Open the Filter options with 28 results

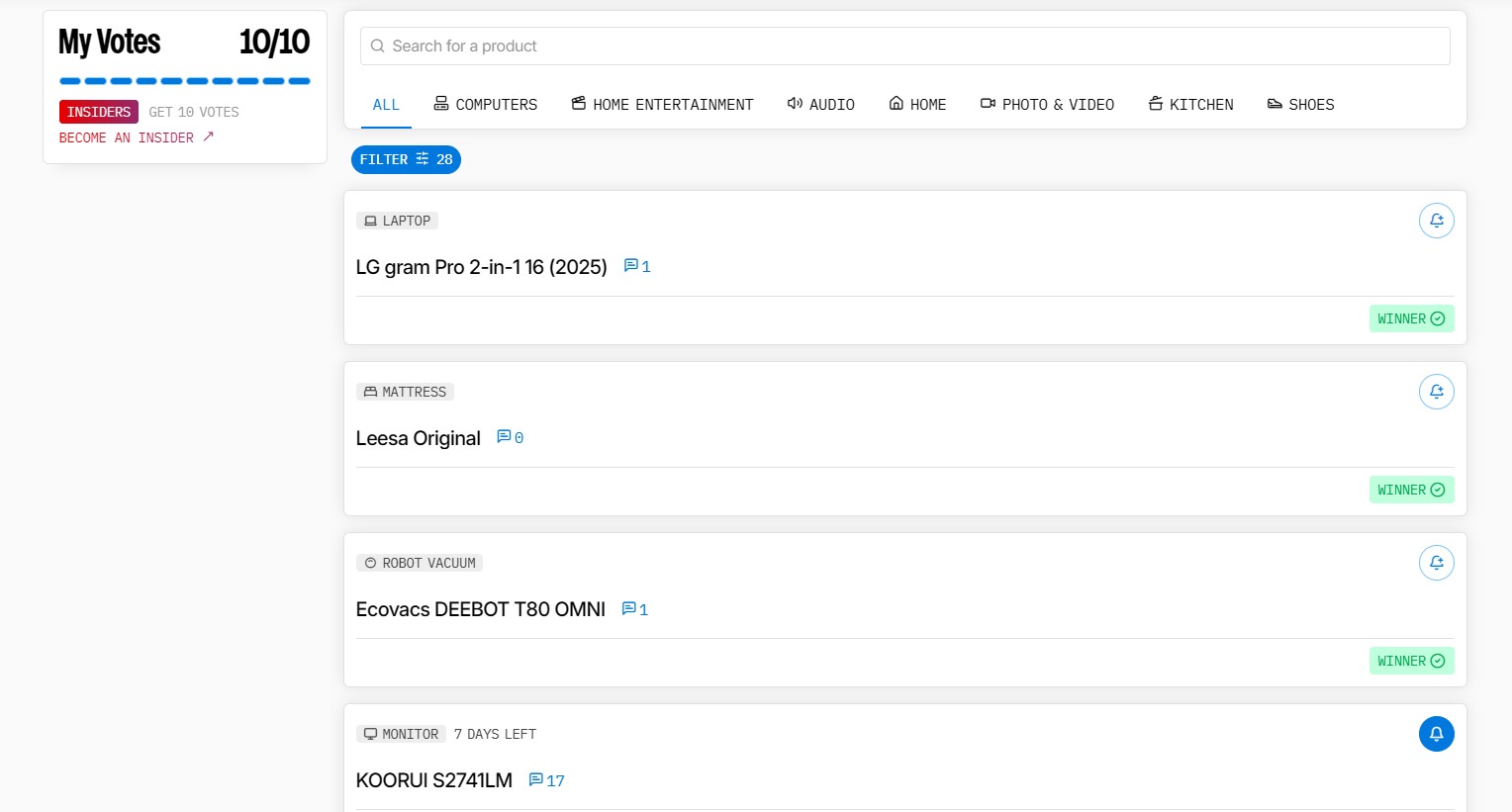click(x=406, y=159)
